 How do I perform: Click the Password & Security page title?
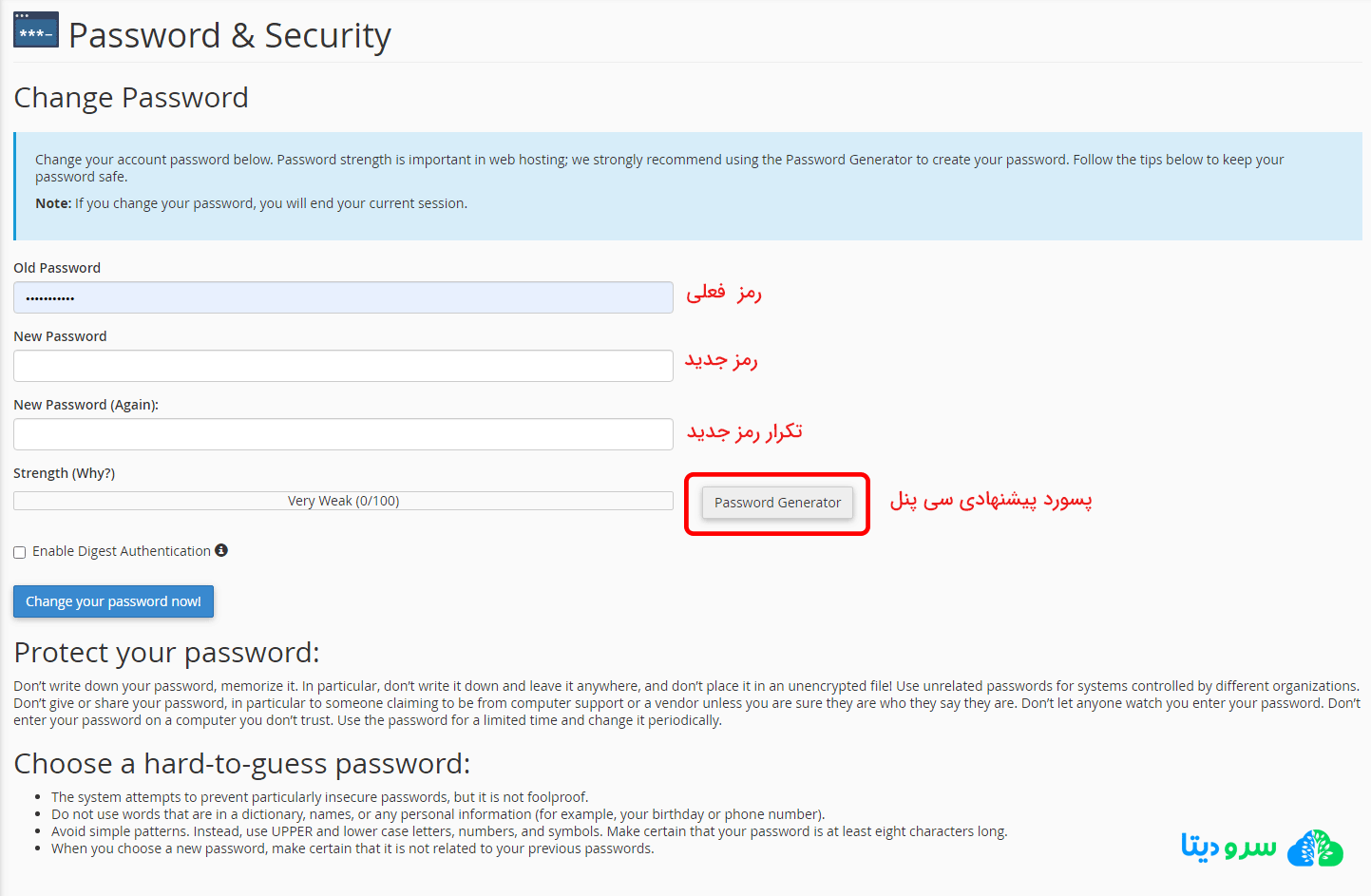229,35
